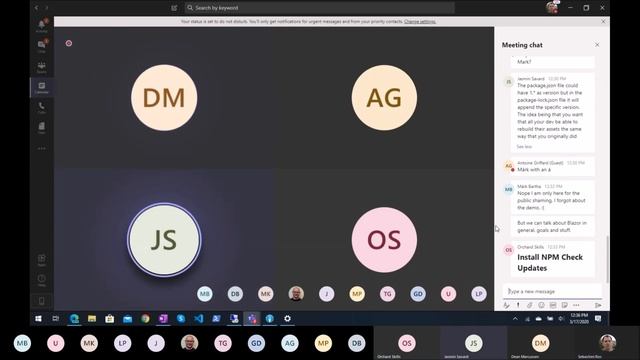Viewport: 640px width, 360px height.
Task: Open more apps ellipsis in the sidebar
Action: (x=42, y=148)
